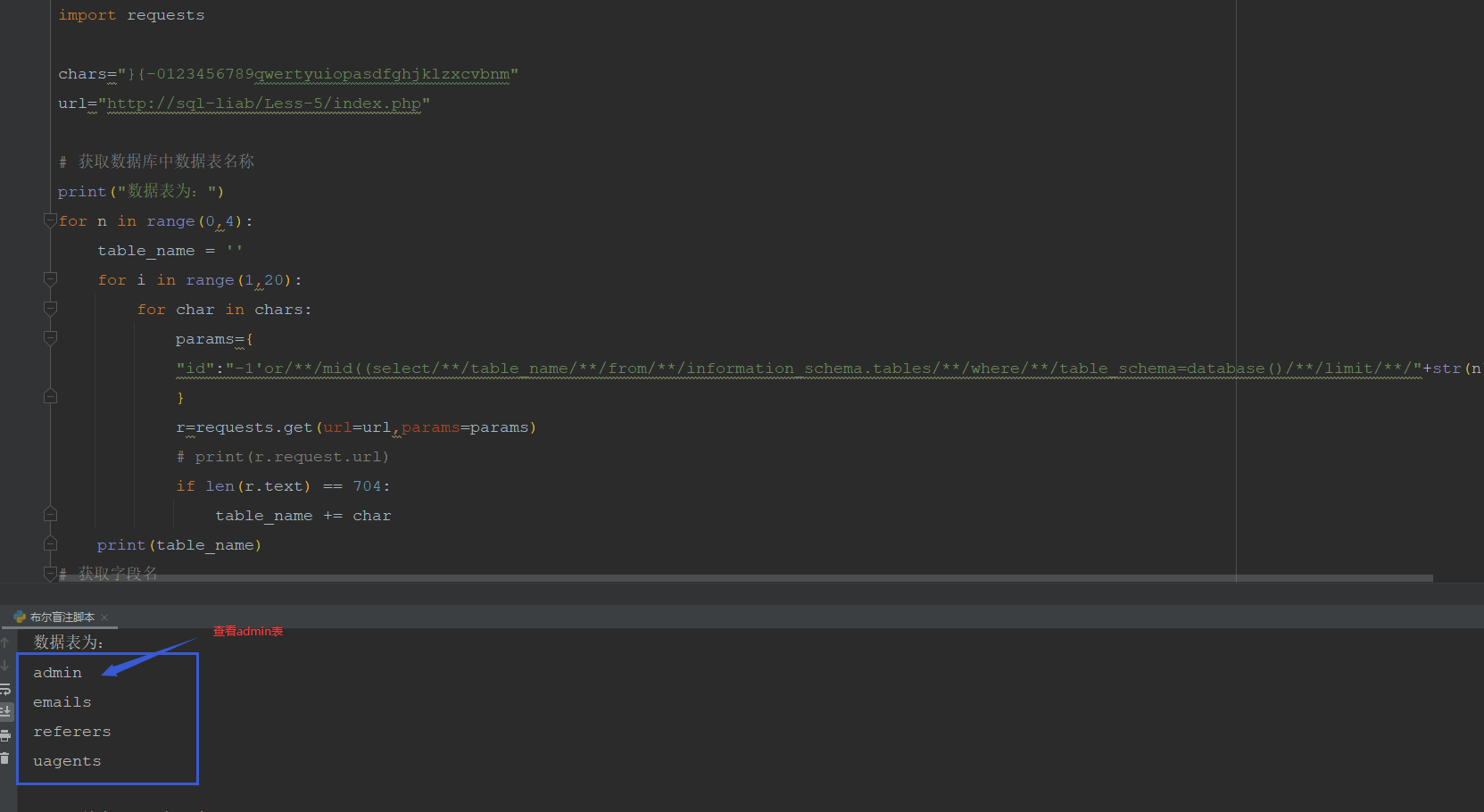The height and width of the screenshot is (812, 1484).
Task: Click the '# print(r.request.url)' comment line
Action: point(282,457)
